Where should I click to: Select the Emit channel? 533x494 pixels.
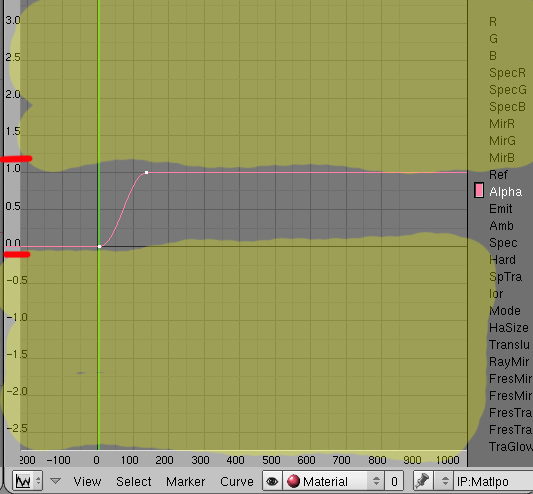pos(500,209)
